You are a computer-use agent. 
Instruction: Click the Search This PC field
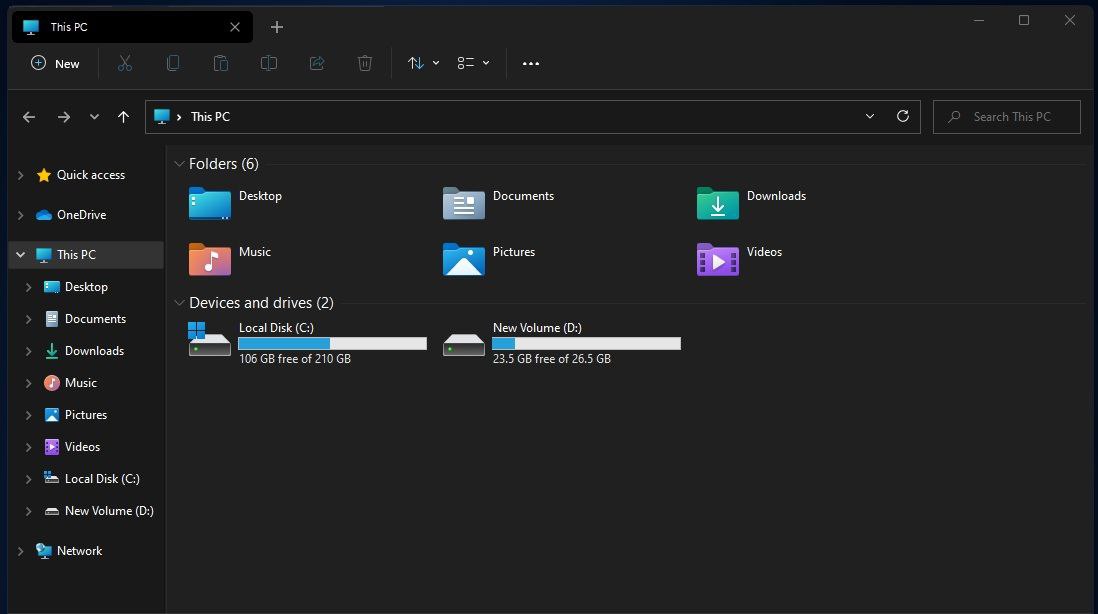coord(1006,117)
